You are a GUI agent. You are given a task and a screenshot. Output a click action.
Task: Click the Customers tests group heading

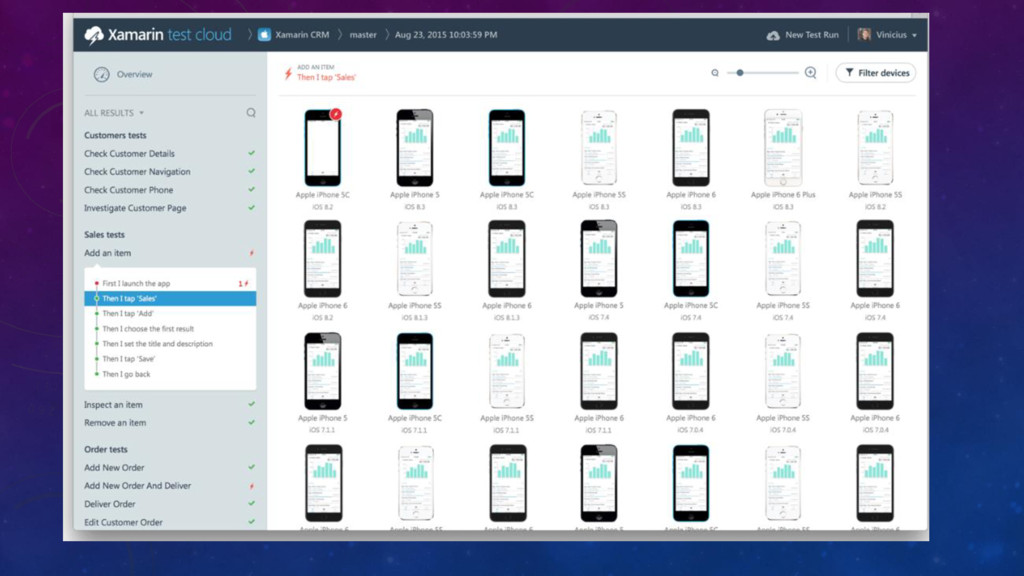[x=115, y=135]
